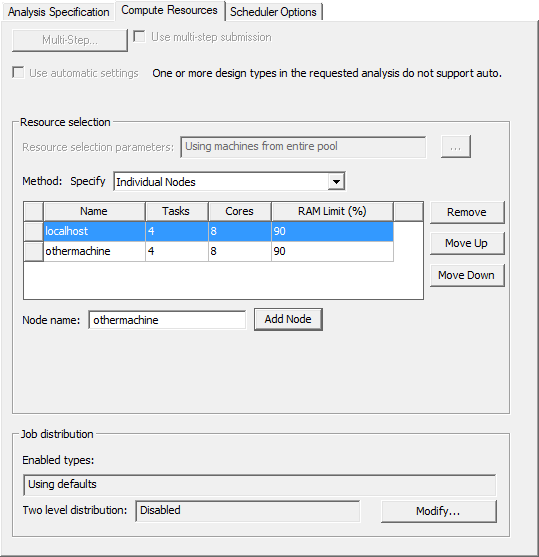Select the localhost row name cell
This screenshot has height=557, width=539.
tap(94, 231)
